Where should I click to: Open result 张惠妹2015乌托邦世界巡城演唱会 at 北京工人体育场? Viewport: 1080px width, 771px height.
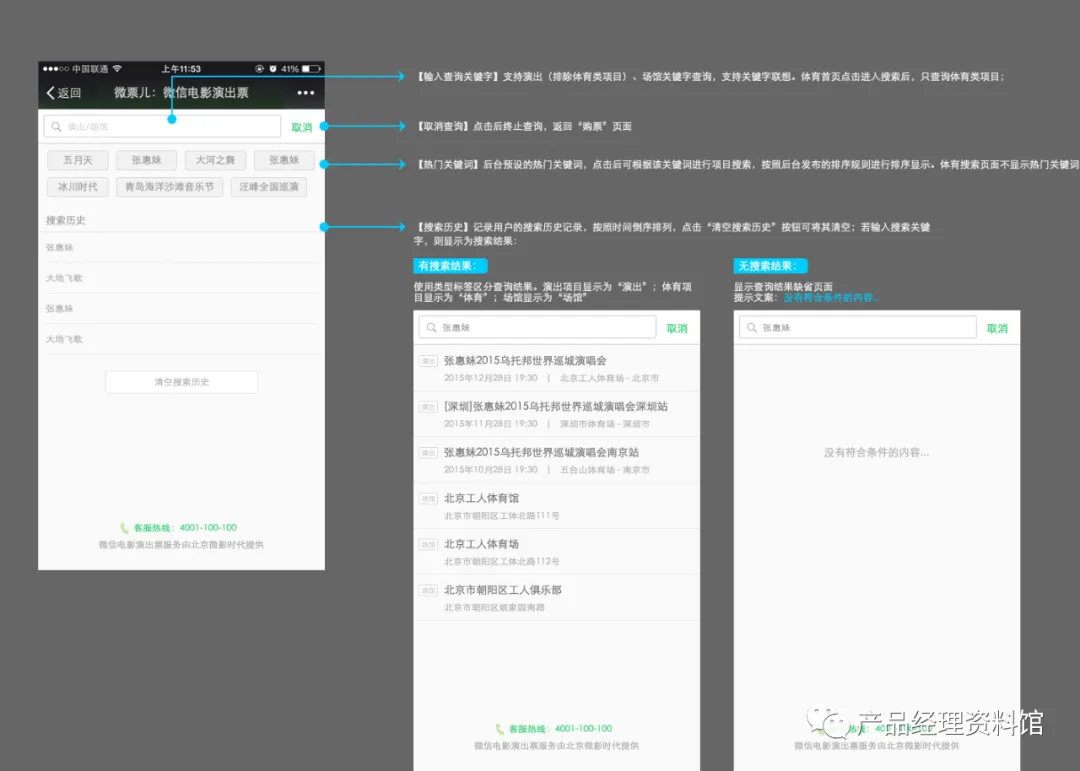coord(557,369)
